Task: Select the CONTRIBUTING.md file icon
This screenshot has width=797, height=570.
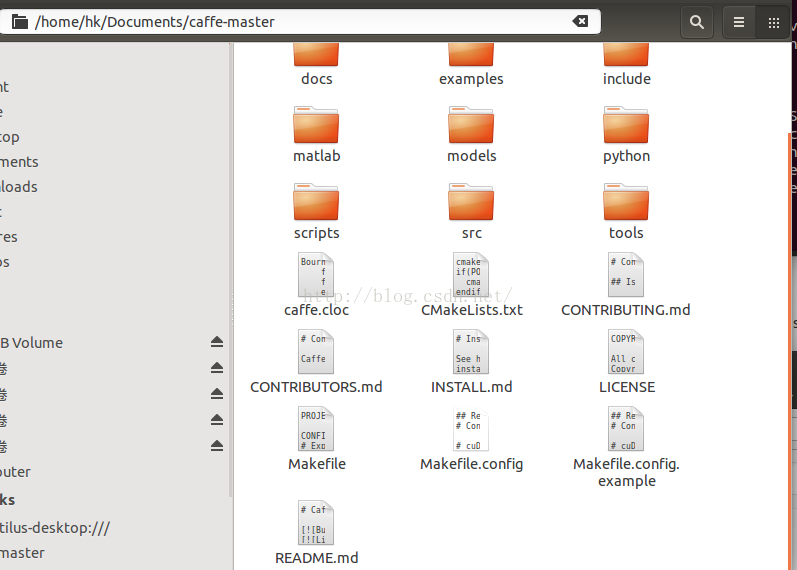Action: coord(626,275)
